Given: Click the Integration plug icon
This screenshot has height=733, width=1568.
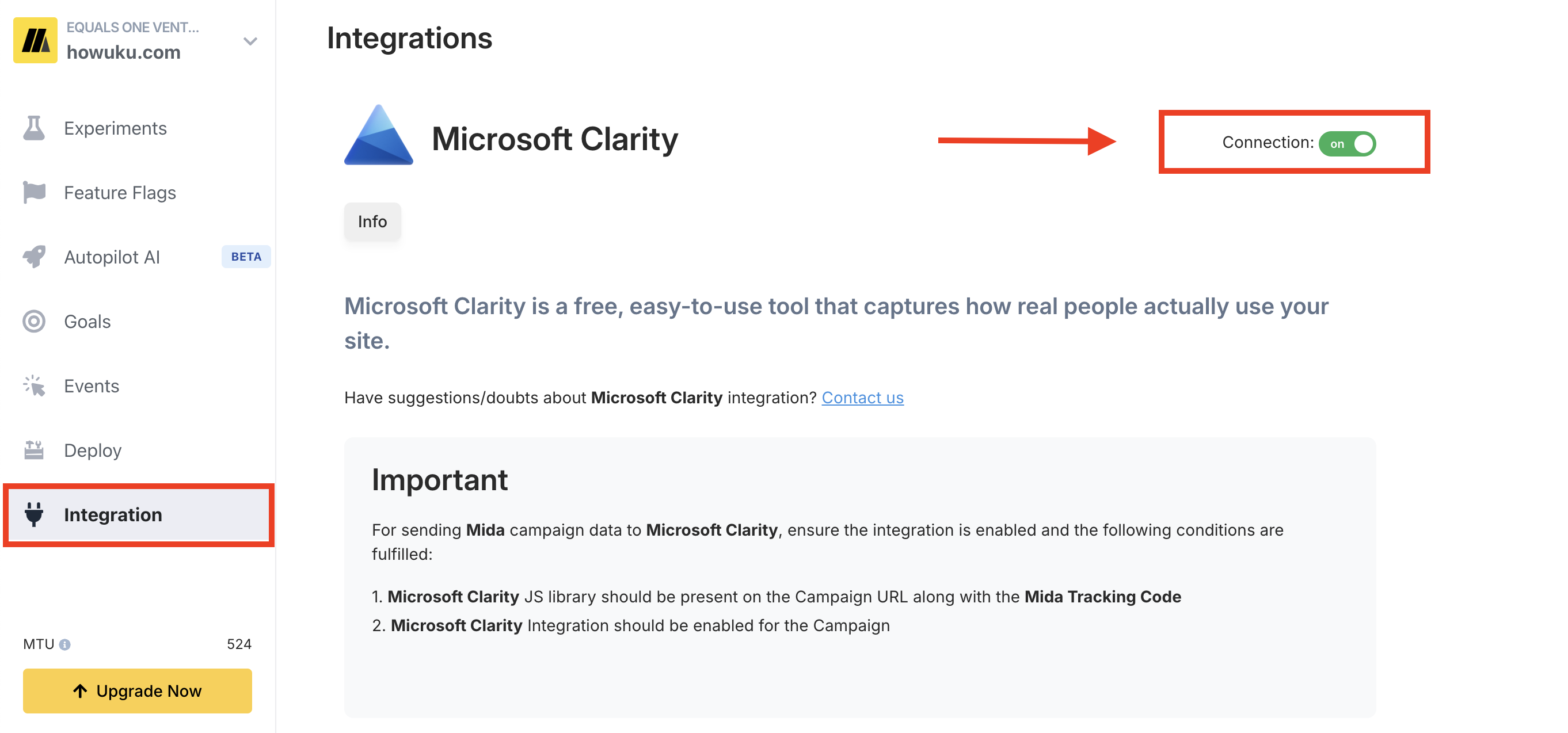Looking at the screenshot, I should pos(34,514).
